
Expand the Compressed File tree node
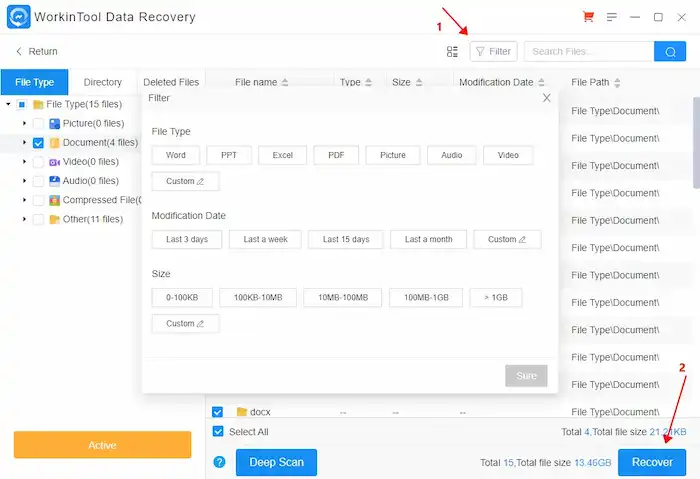24,200
